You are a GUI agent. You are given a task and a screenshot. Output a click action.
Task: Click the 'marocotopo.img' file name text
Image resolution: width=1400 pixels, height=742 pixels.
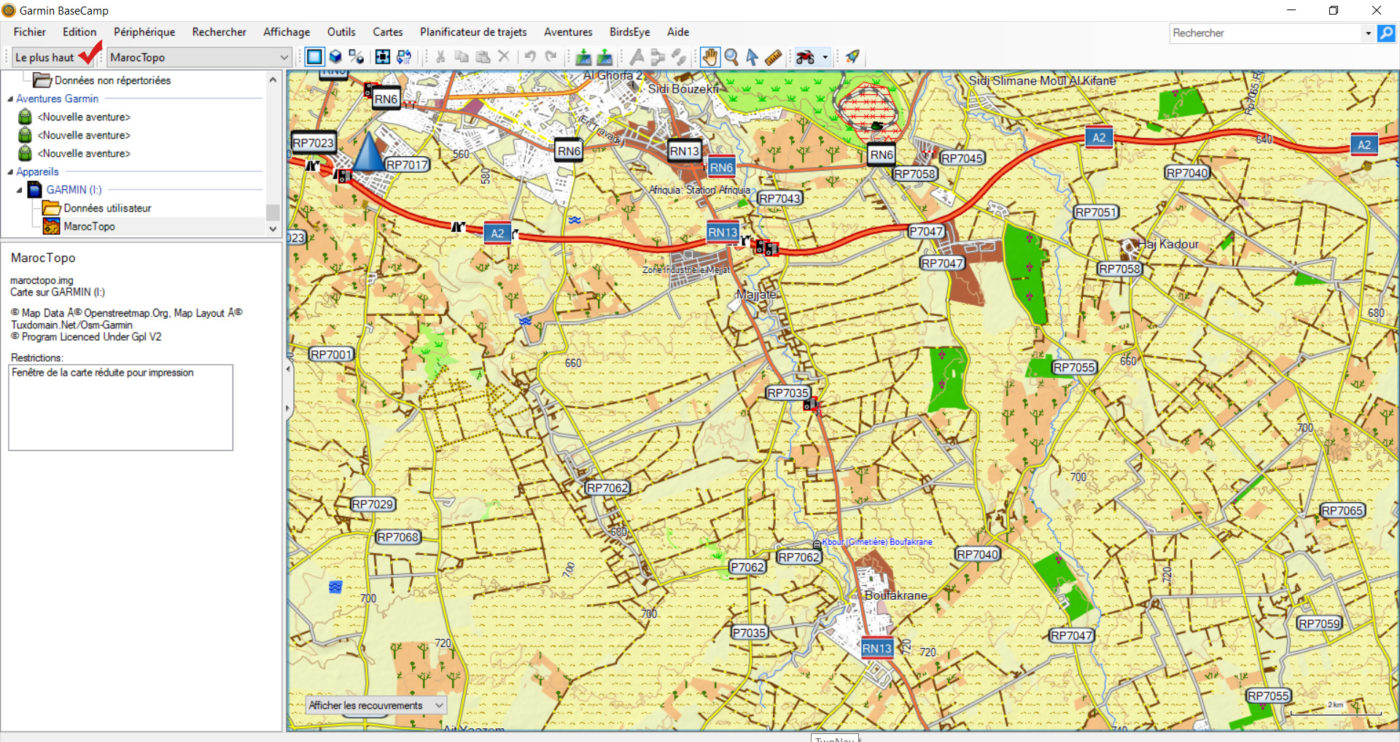pos(42,280)
